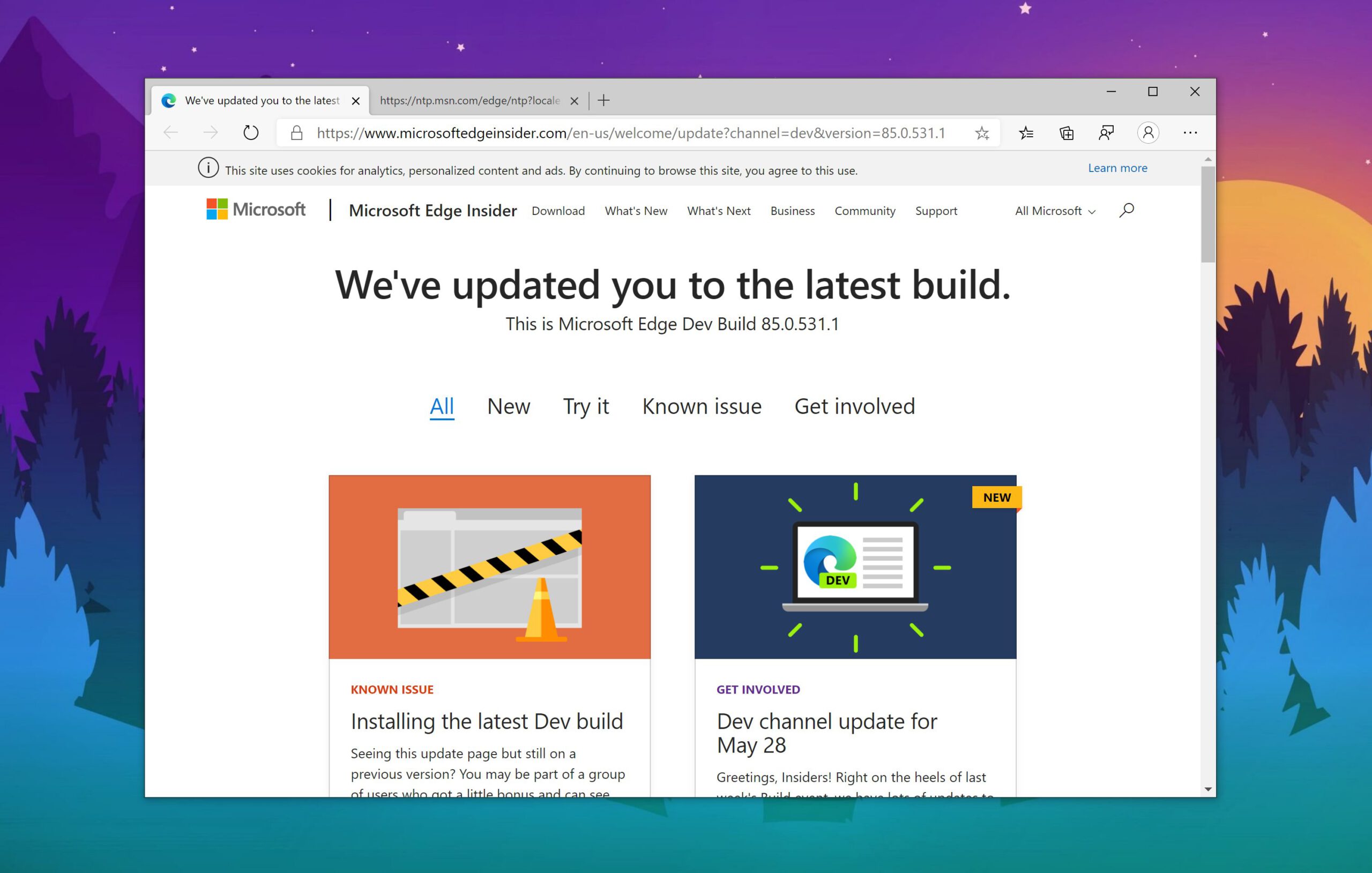Open the Business nav link
The image size is (1372, 873).
(793, 211)
